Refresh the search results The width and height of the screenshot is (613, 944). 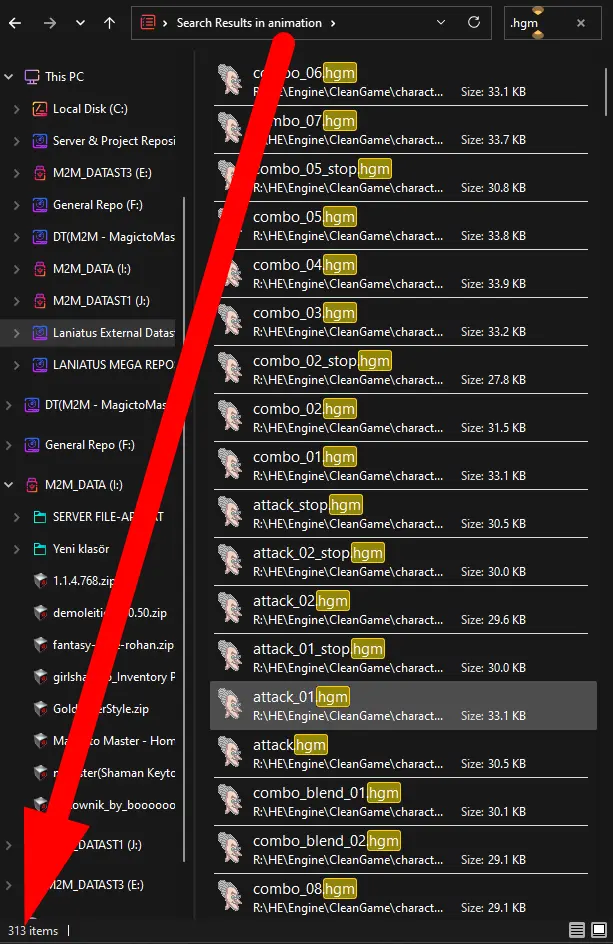click(x=474, y=22)
